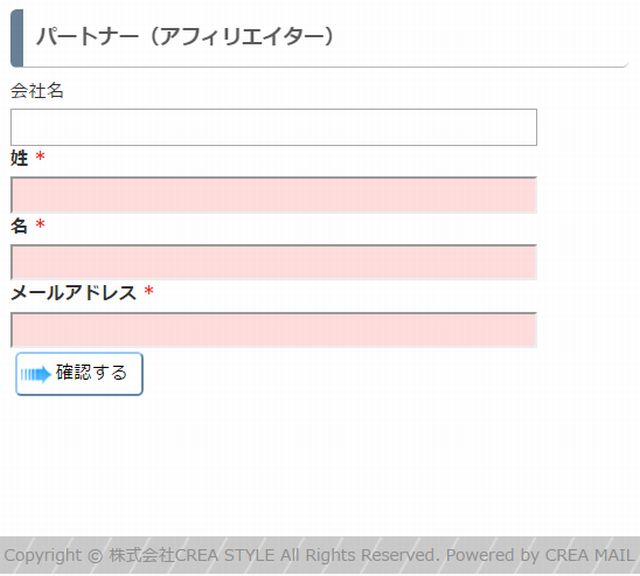Image resolution: width=640 pixels, height=576 pixels.
Task: Click the red asterisk beside メールアドレス
Action: click(149, 291)
